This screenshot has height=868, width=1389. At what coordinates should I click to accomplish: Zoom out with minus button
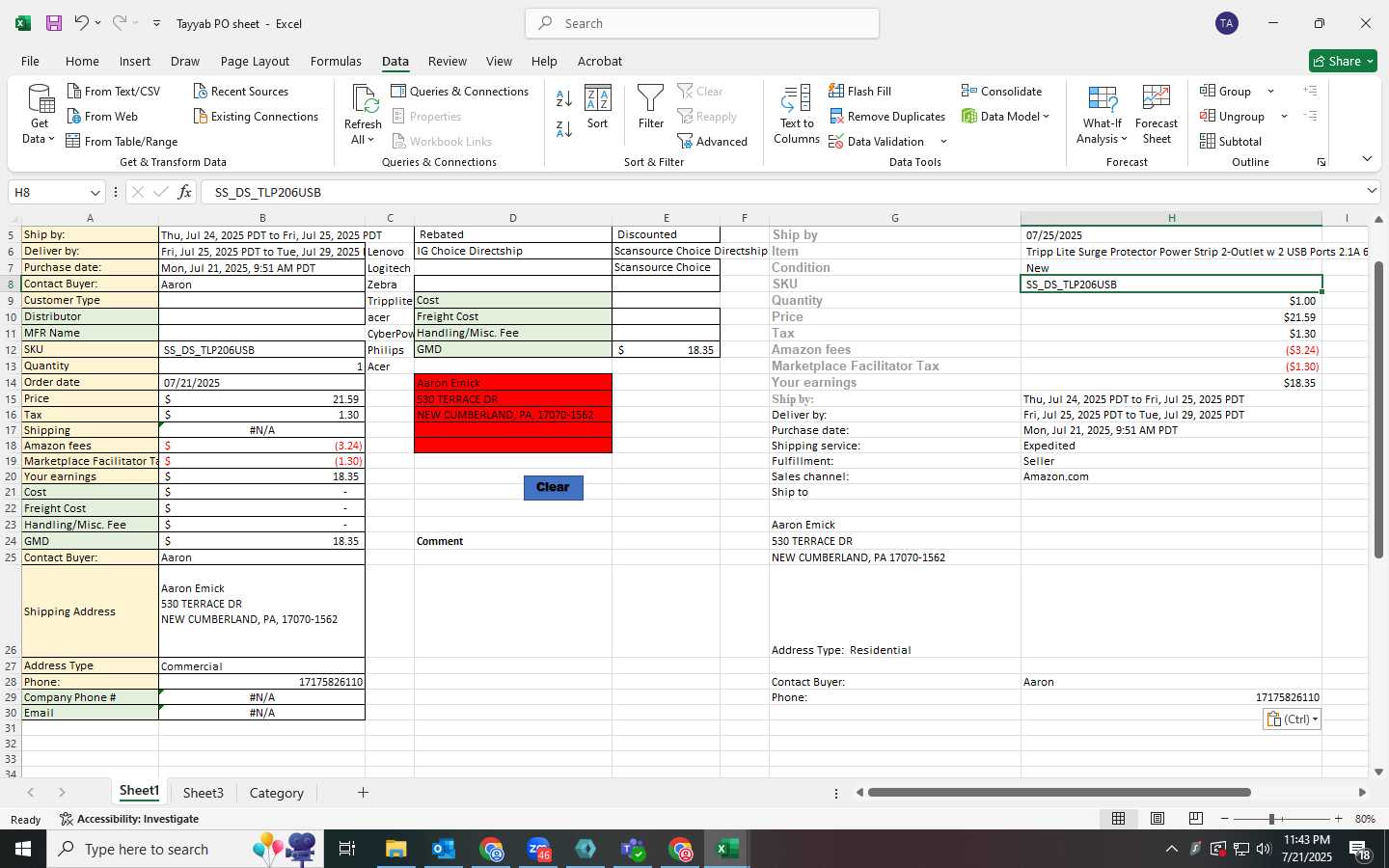click(x=1225, y=819)
